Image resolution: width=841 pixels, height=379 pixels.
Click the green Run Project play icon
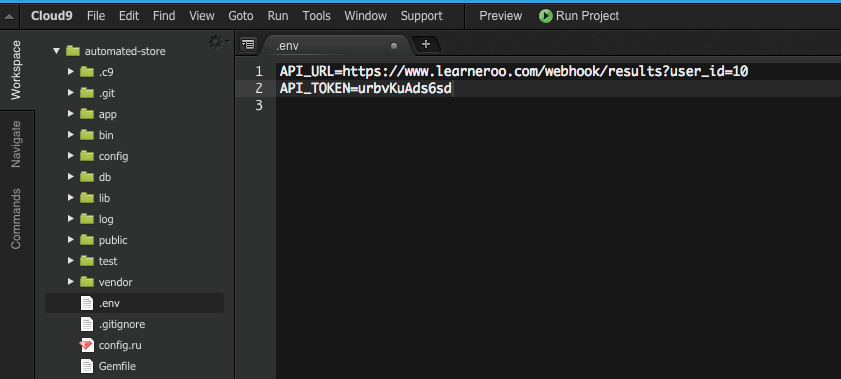pos(545,16)
